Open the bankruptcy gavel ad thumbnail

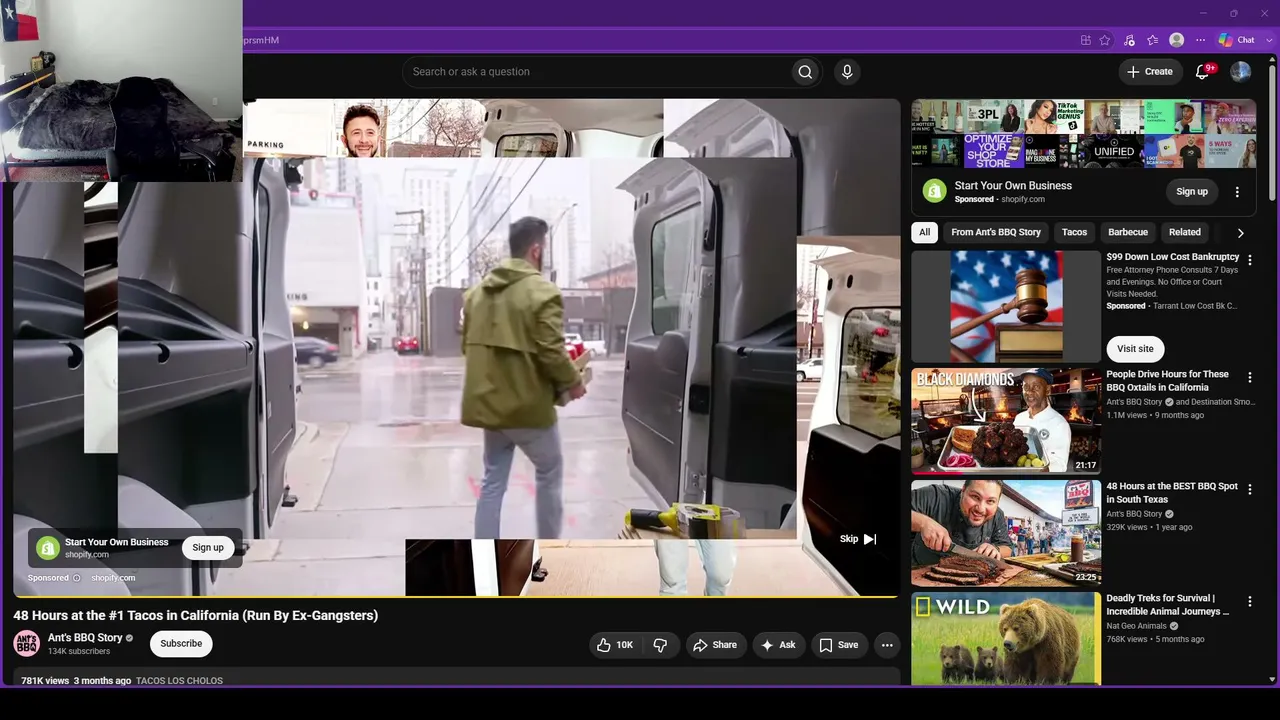click(x=1006, y=306)
